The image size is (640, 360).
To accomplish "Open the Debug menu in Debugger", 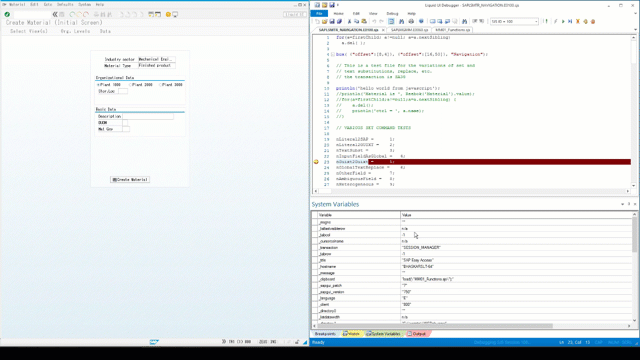I will tap(392, 13).
